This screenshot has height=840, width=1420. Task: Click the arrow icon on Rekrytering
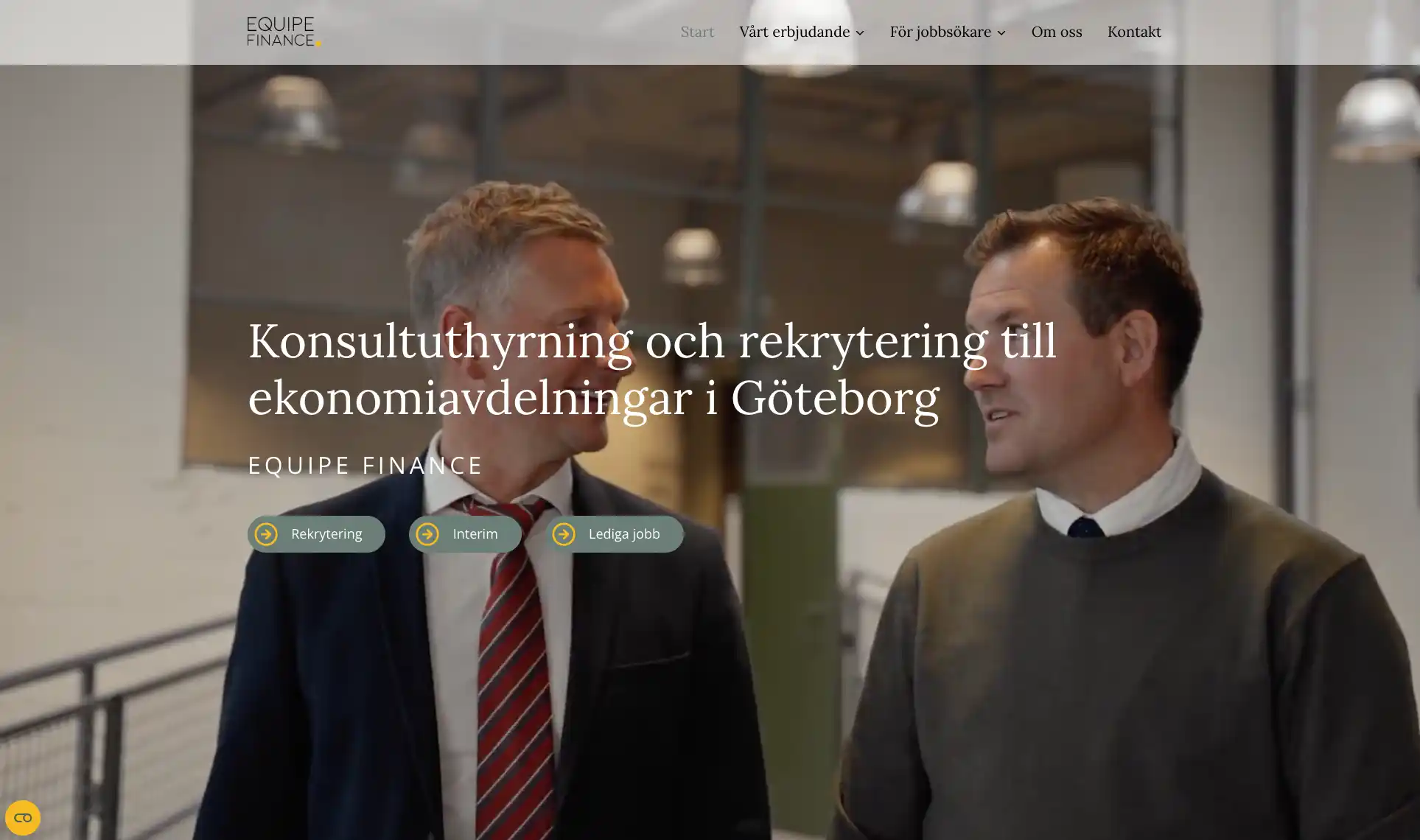pos(266,534)
